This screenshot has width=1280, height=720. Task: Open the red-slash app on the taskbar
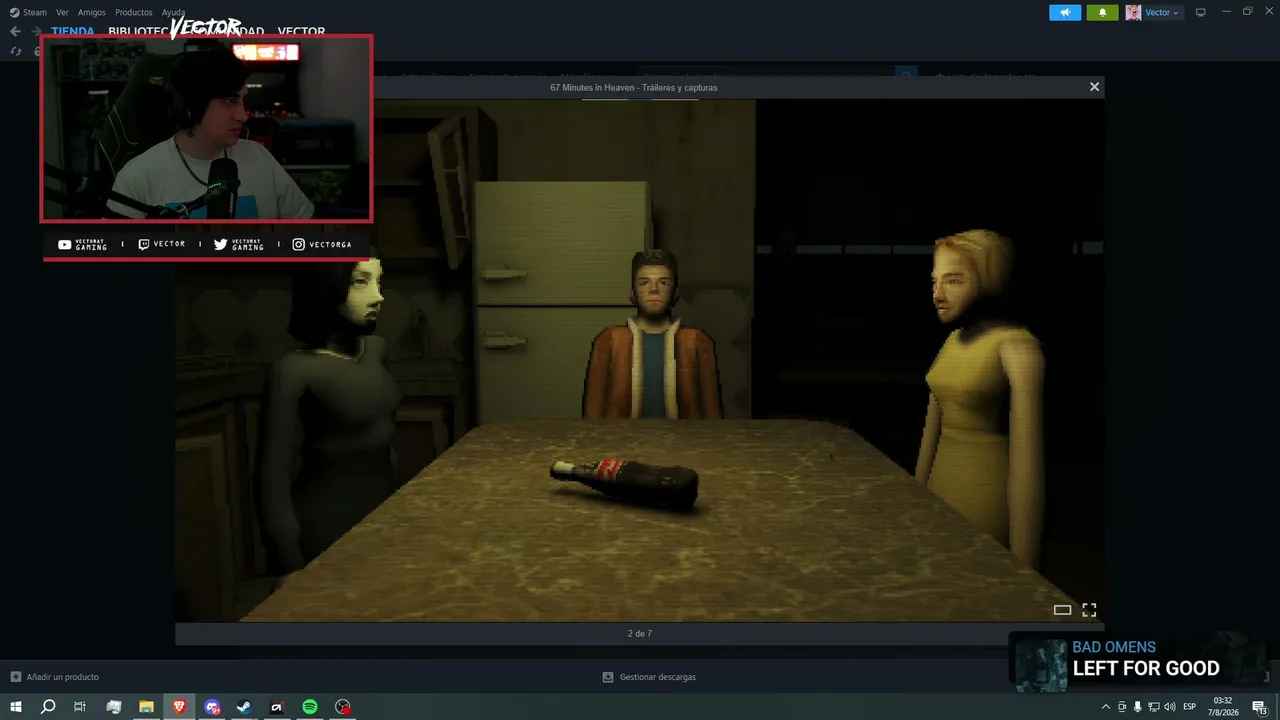[277, 707]
